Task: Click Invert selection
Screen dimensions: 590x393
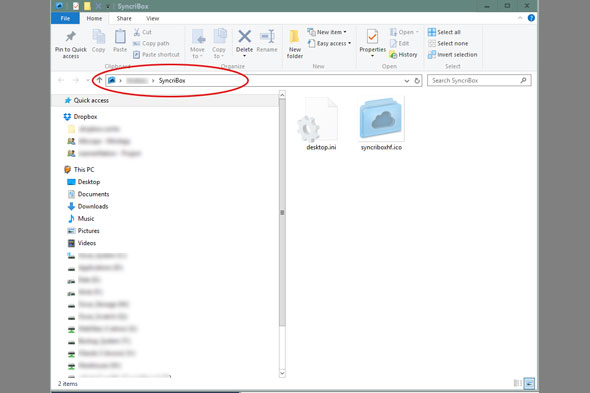Action: point(453,55)
